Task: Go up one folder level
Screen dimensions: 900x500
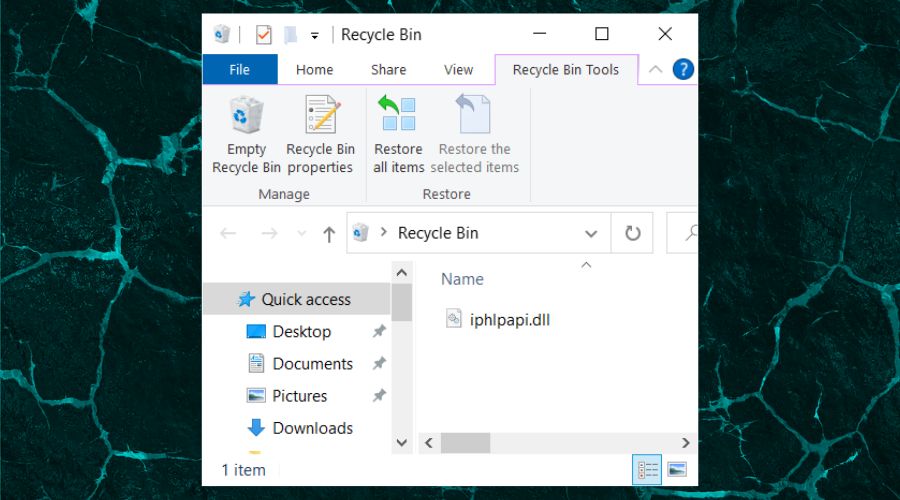Action: [329, 234]
